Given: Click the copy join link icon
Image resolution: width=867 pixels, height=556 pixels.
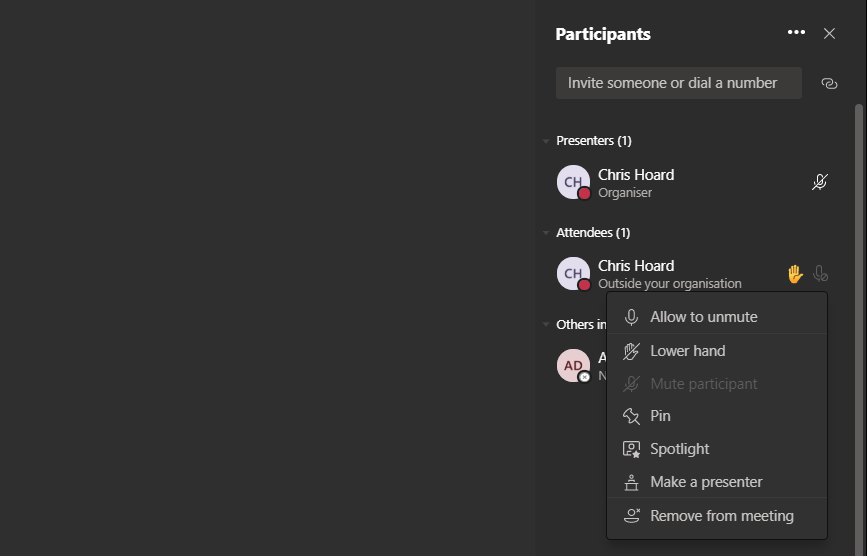Looking at the screenshot, I should 829,83.
